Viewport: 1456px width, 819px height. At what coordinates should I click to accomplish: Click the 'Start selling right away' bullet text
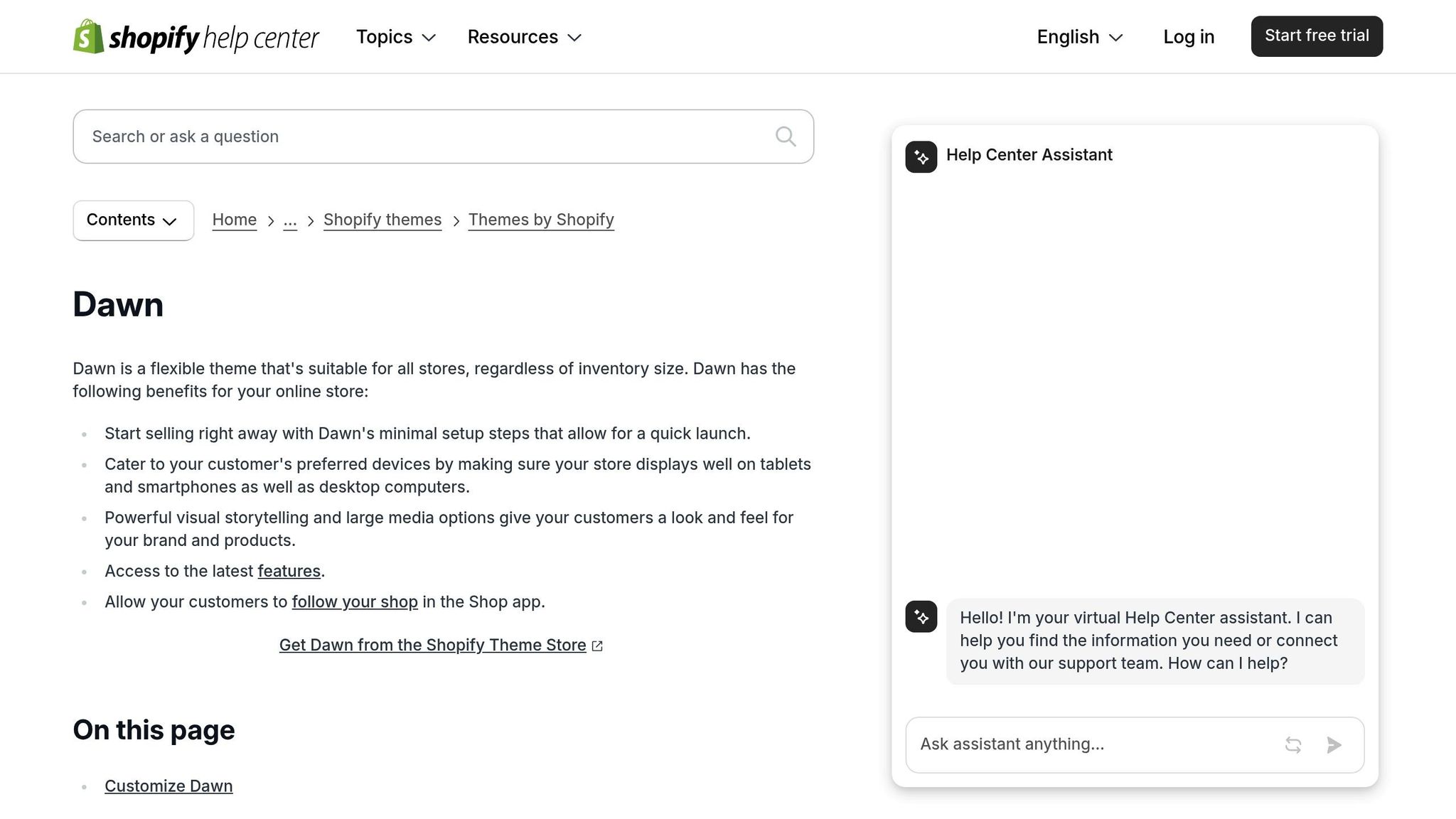click(x=427, y=434)
